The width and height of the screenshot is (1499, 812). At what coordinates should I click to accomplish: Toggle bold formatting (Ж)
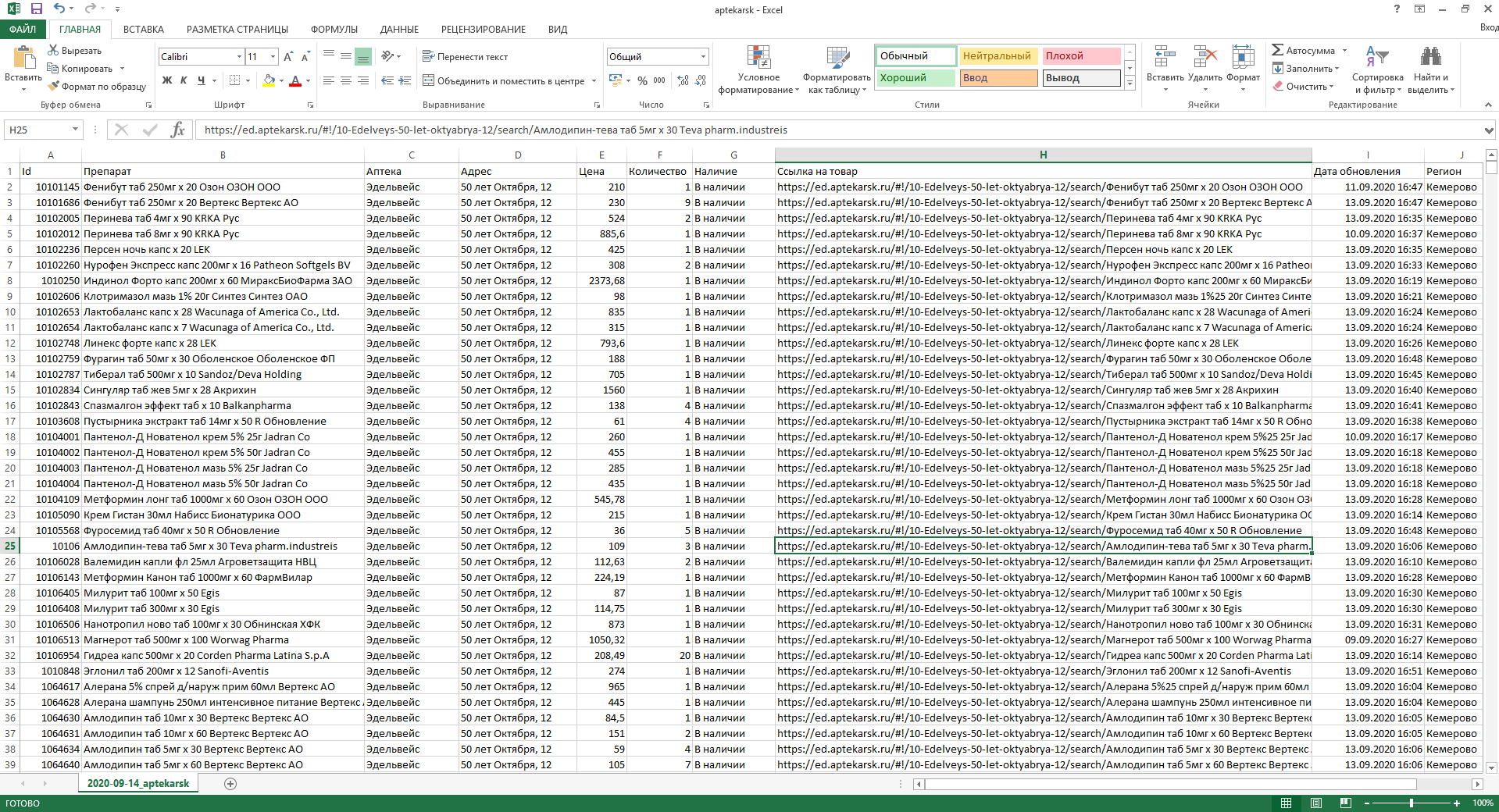coord(167,80)
